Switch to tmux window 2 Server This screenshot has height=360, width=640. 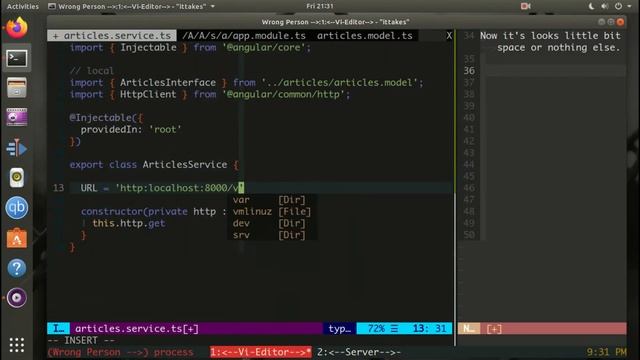tap(359, 352)
